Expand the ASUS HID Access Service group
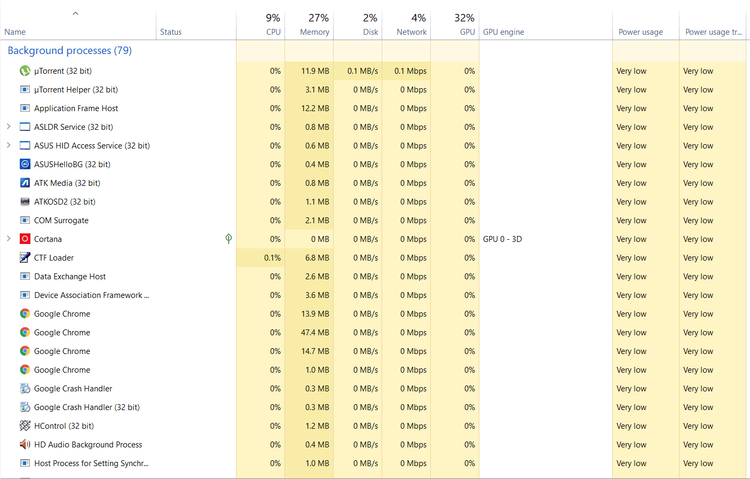This screenshot has width=750, height=479. click(x=9, y=146)
